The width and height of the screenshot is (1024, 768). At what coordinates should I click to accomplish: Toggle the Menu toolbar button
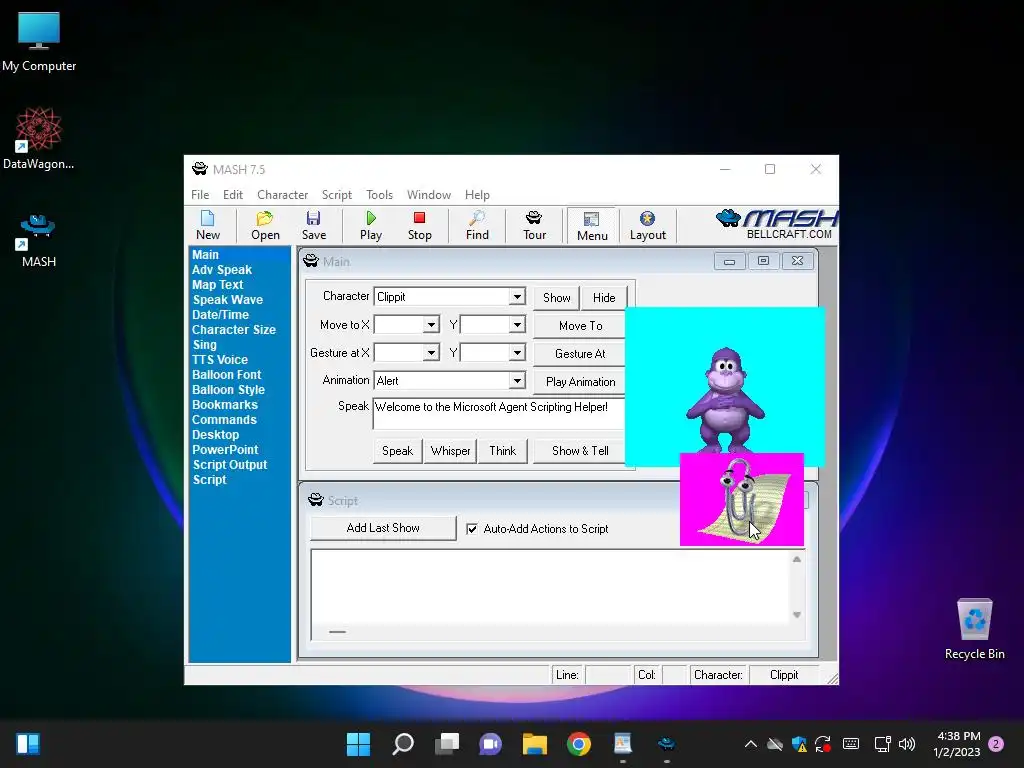coord(592,227)
